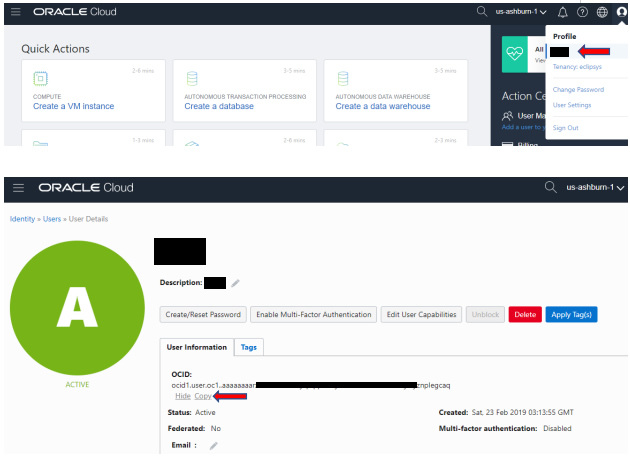This screenshot has height=464, width=630.
Task: Click the globe language icon
Action: pyautogui.click(x=601, y=12)
